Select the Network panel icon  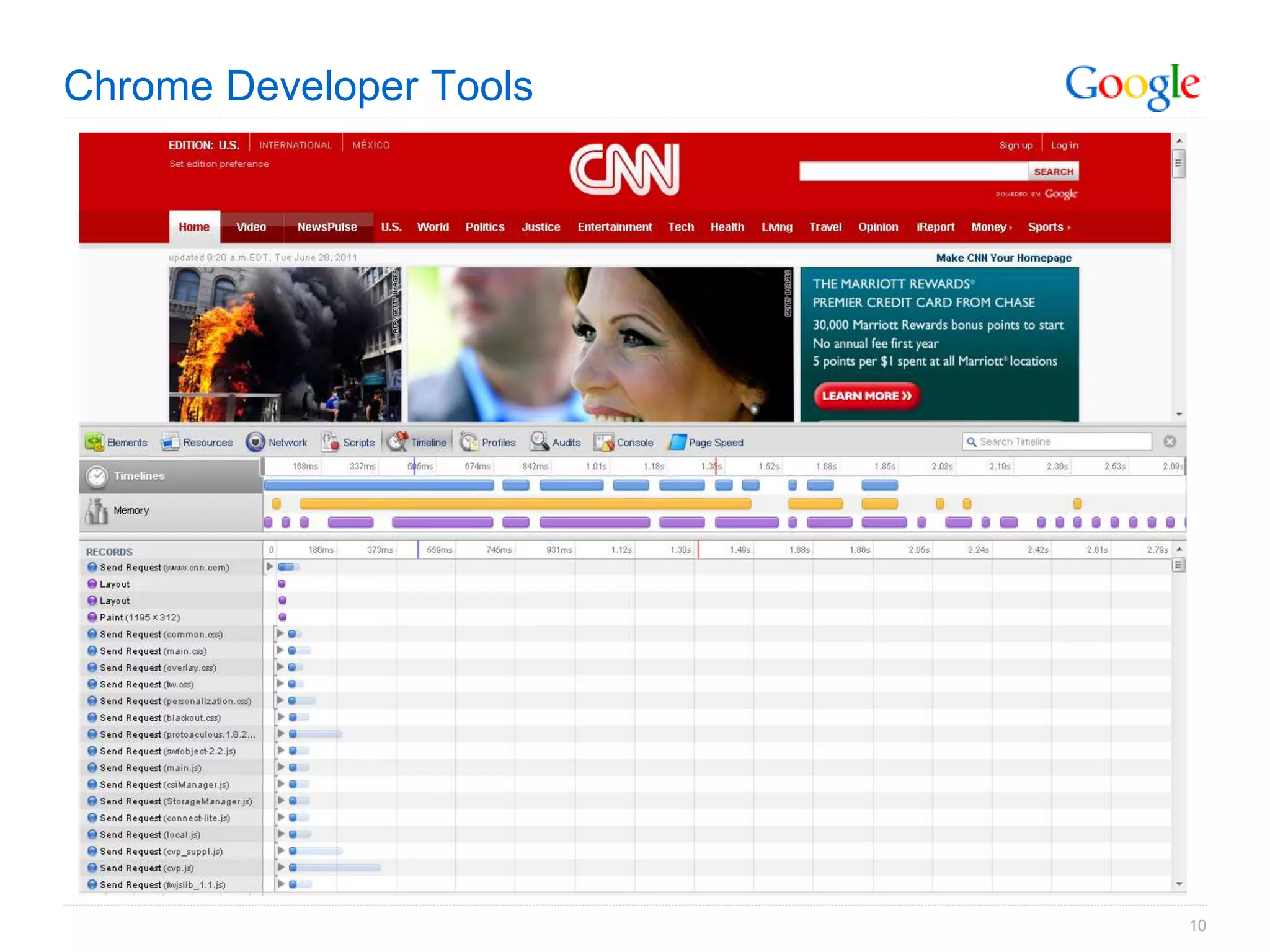click(x=255, y=442)
